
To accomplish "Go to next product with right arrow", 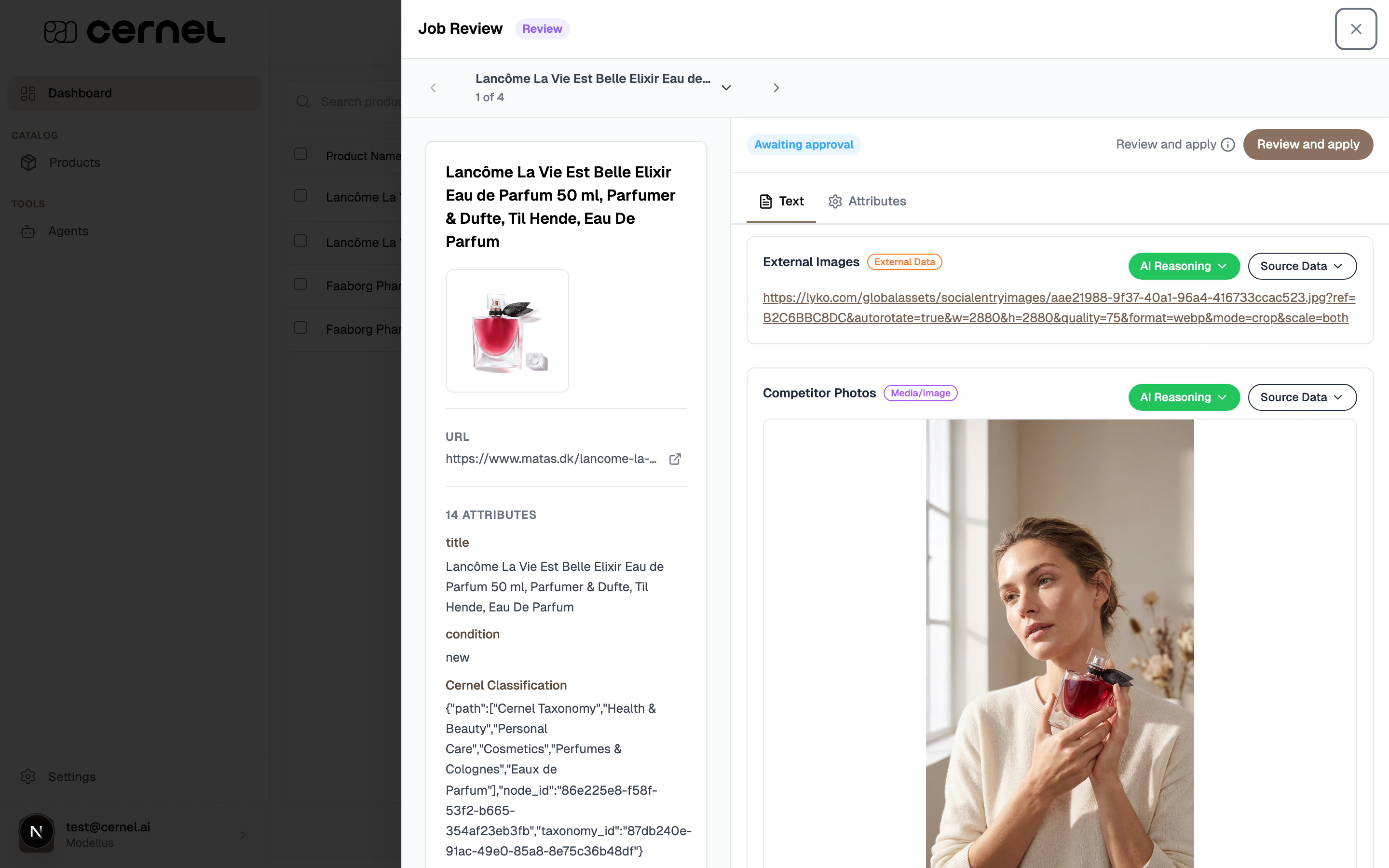I will [x=776, y=87].
